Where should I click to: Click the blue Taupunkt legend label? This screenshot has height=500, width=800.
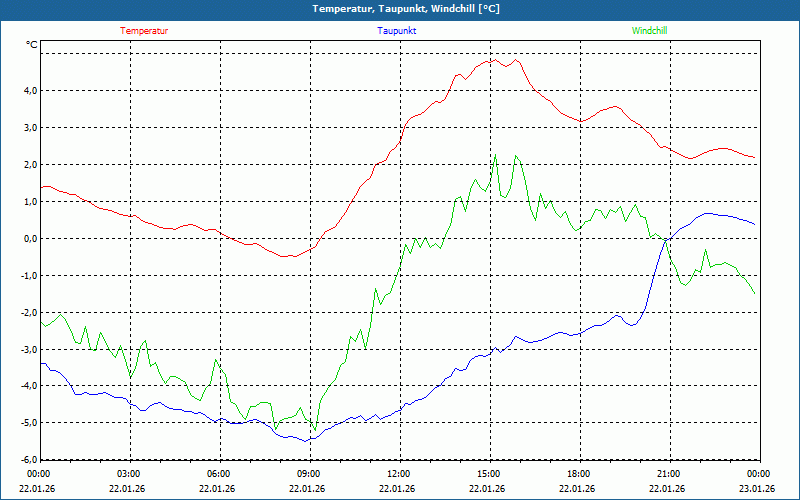click(397, 31)
